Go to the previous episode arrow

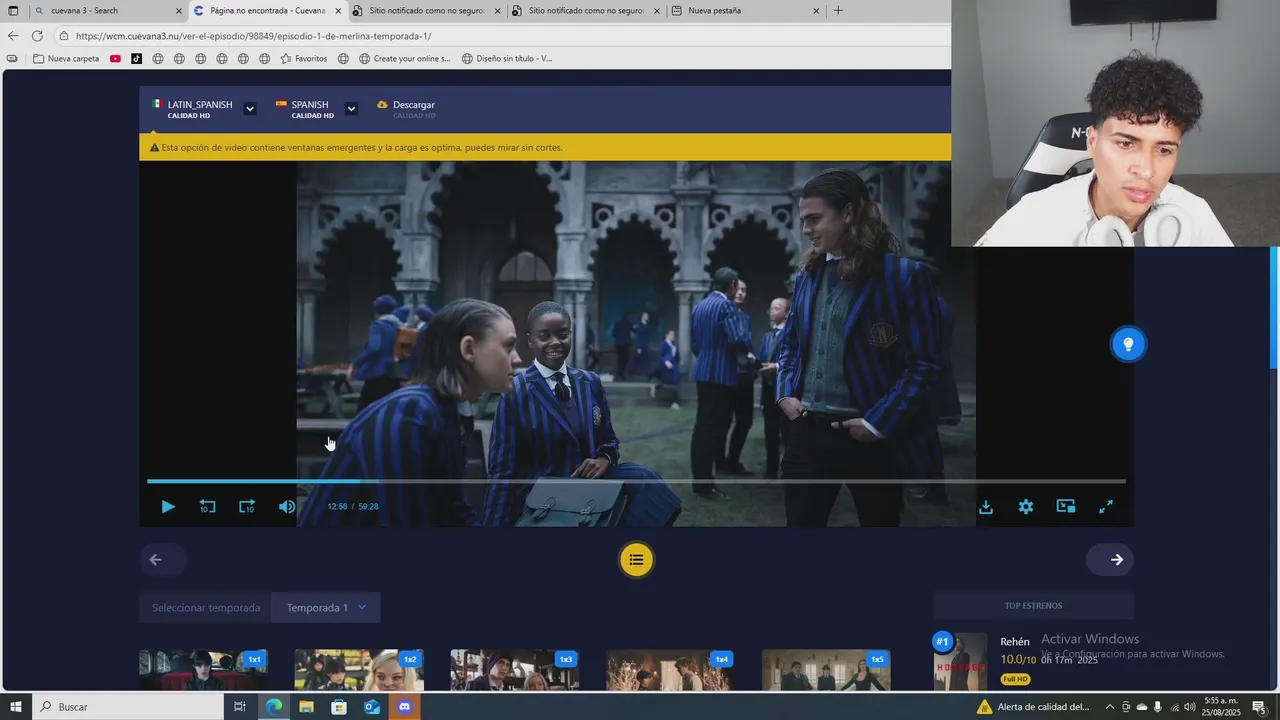pos(163,560)
